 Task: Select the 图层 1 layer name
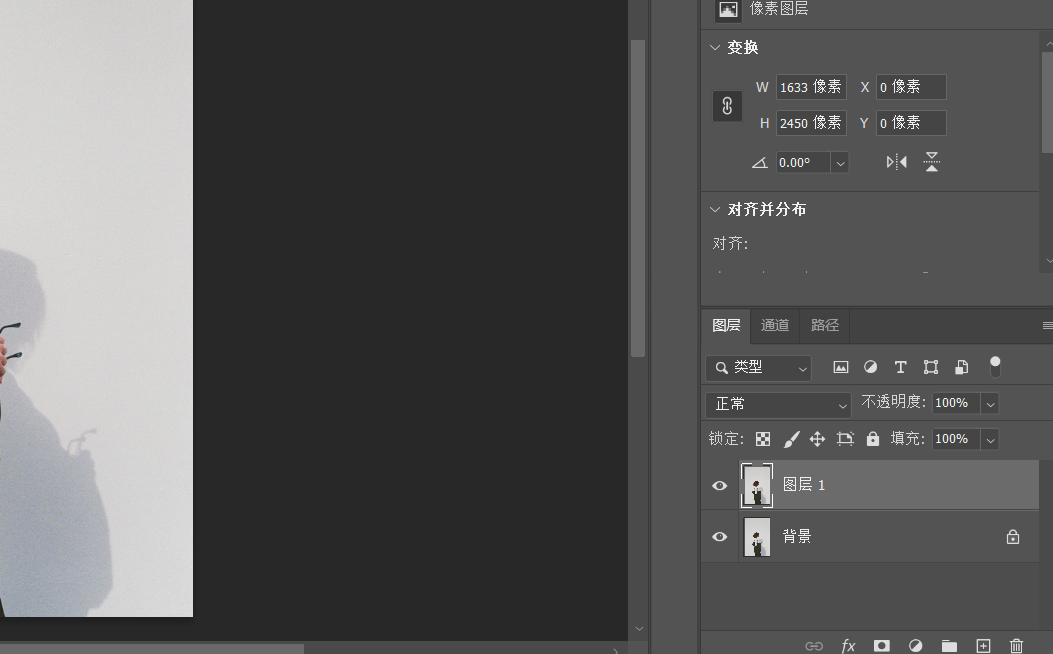pos(804,485)
